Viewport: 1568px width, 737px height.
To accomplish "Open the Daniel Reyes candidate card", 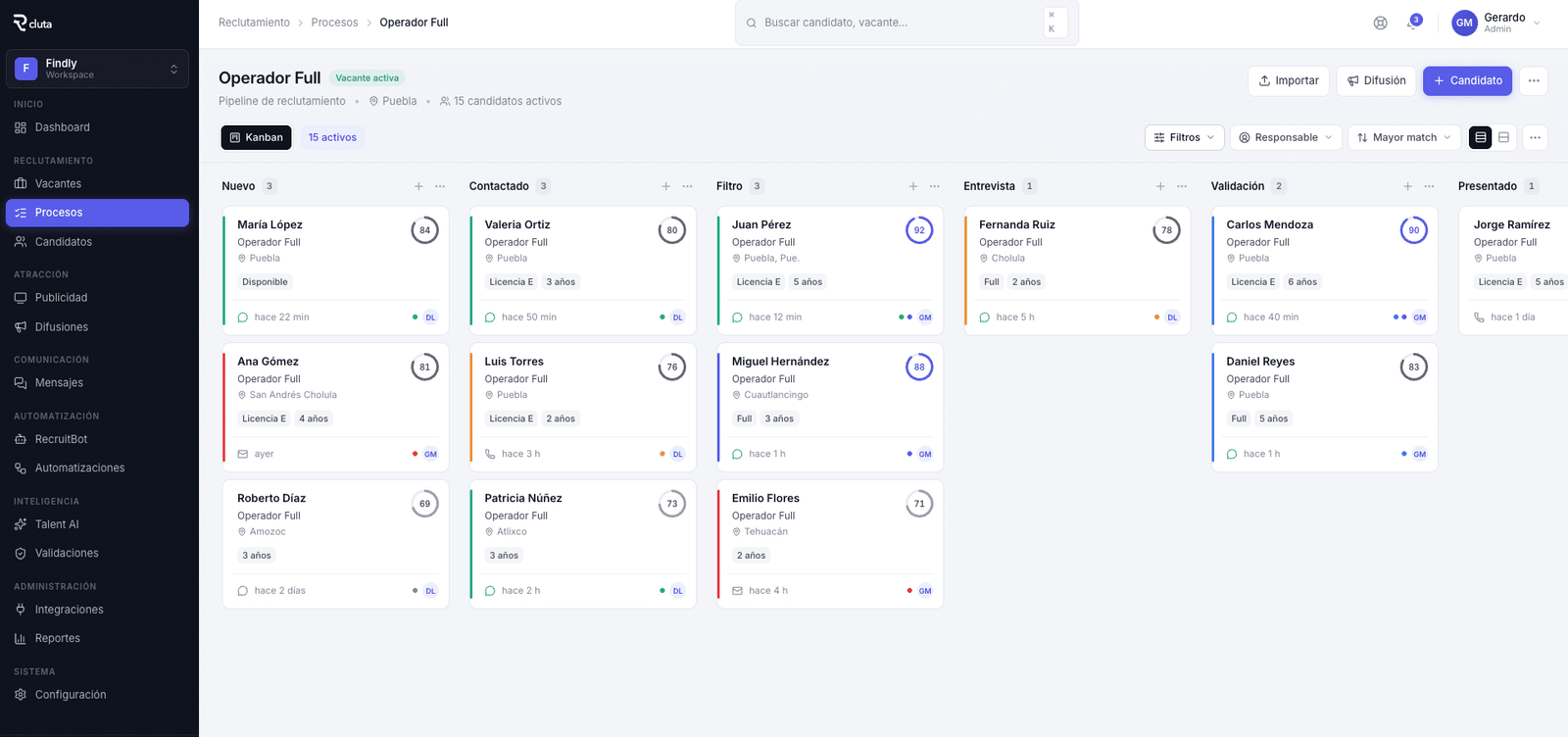I will click(1325, 408).
